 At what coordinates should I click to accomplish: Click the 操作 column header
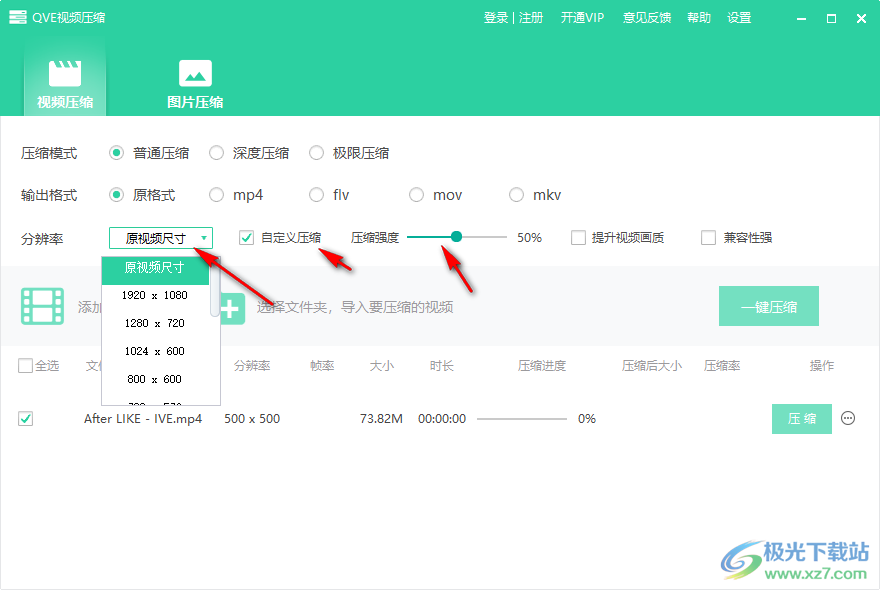click(x=822, y=366)
